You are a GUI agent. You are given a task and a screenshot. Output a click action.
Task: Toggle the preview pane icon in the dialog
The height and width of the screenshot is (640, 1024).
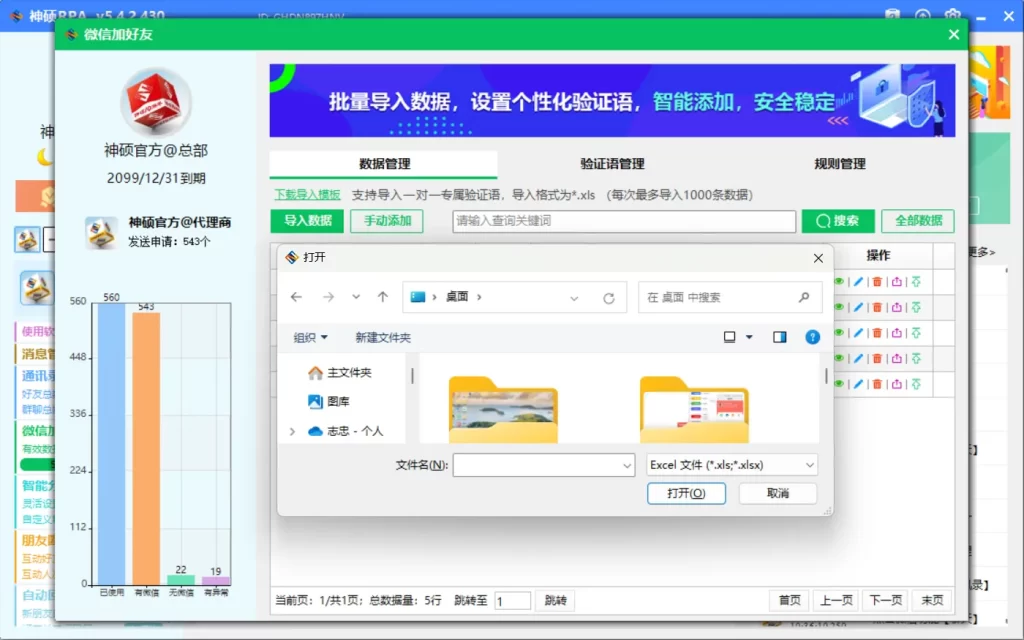coord(779,337)
